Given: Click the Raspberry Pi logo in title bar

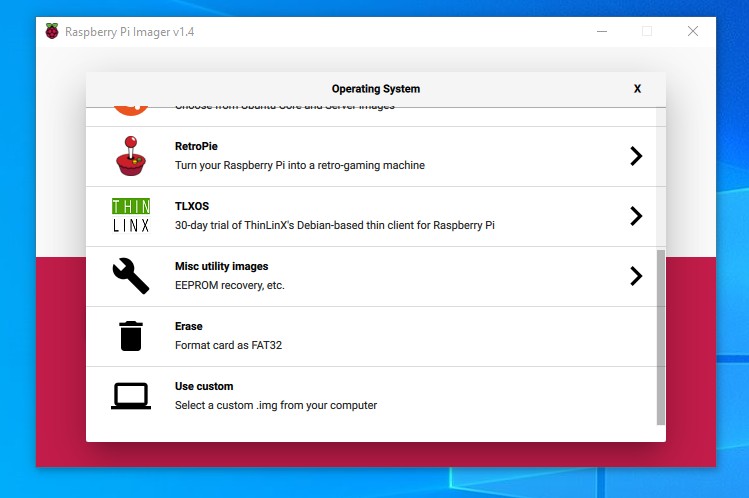Looking at the screenshot, I should 52,31.
